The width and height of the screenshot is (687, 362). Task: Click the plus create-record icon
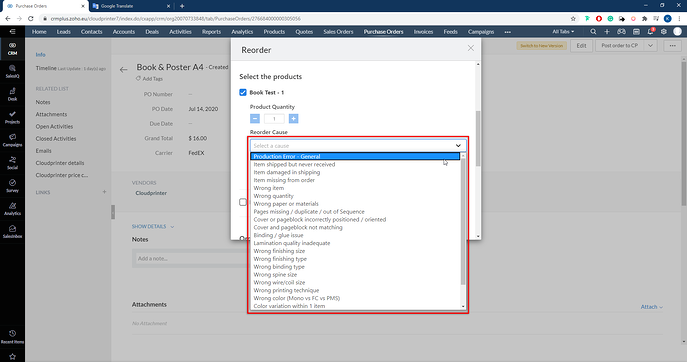(x=607, y=32)
